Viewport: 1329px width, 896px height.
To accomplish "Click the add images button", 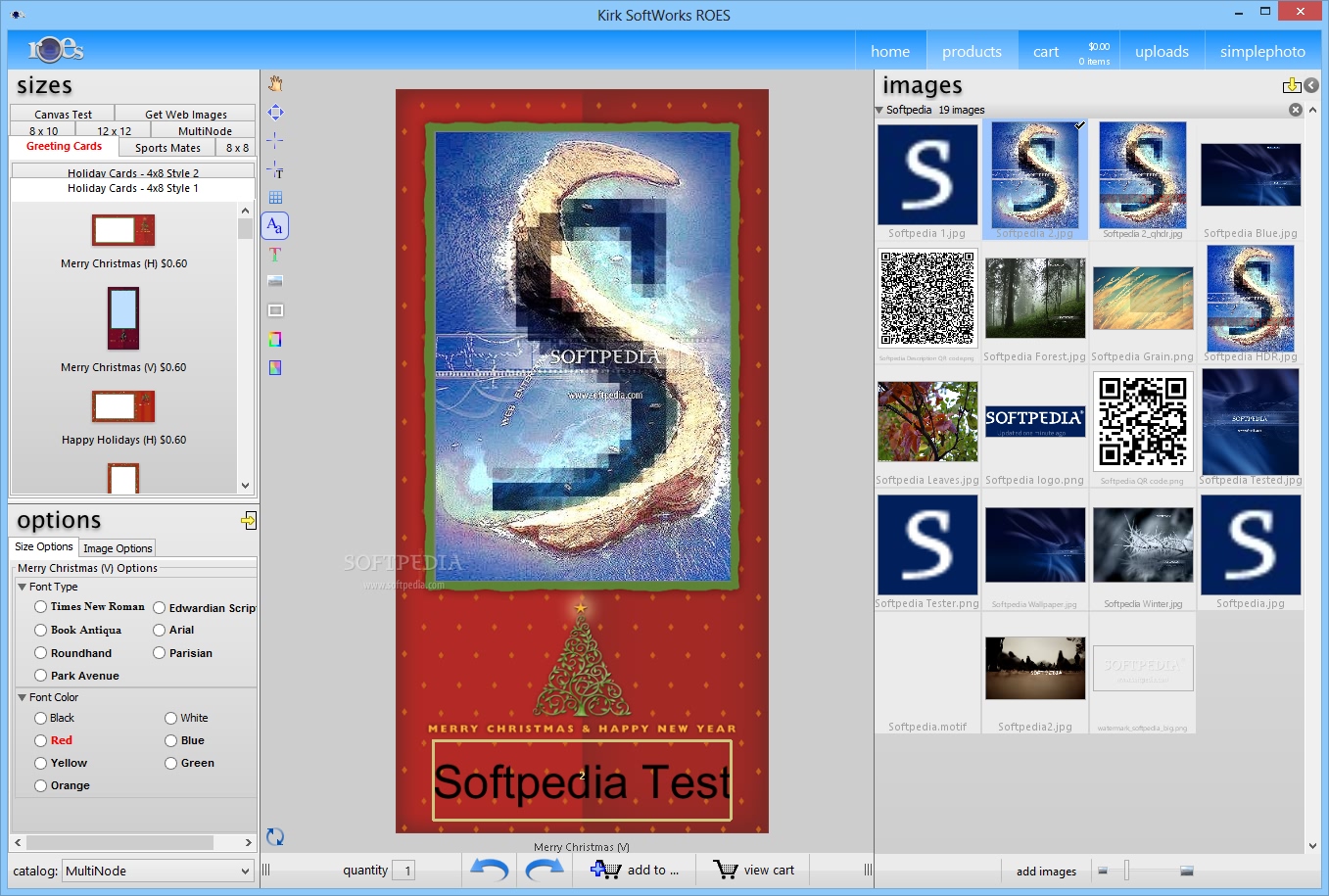I will 1046,872.
